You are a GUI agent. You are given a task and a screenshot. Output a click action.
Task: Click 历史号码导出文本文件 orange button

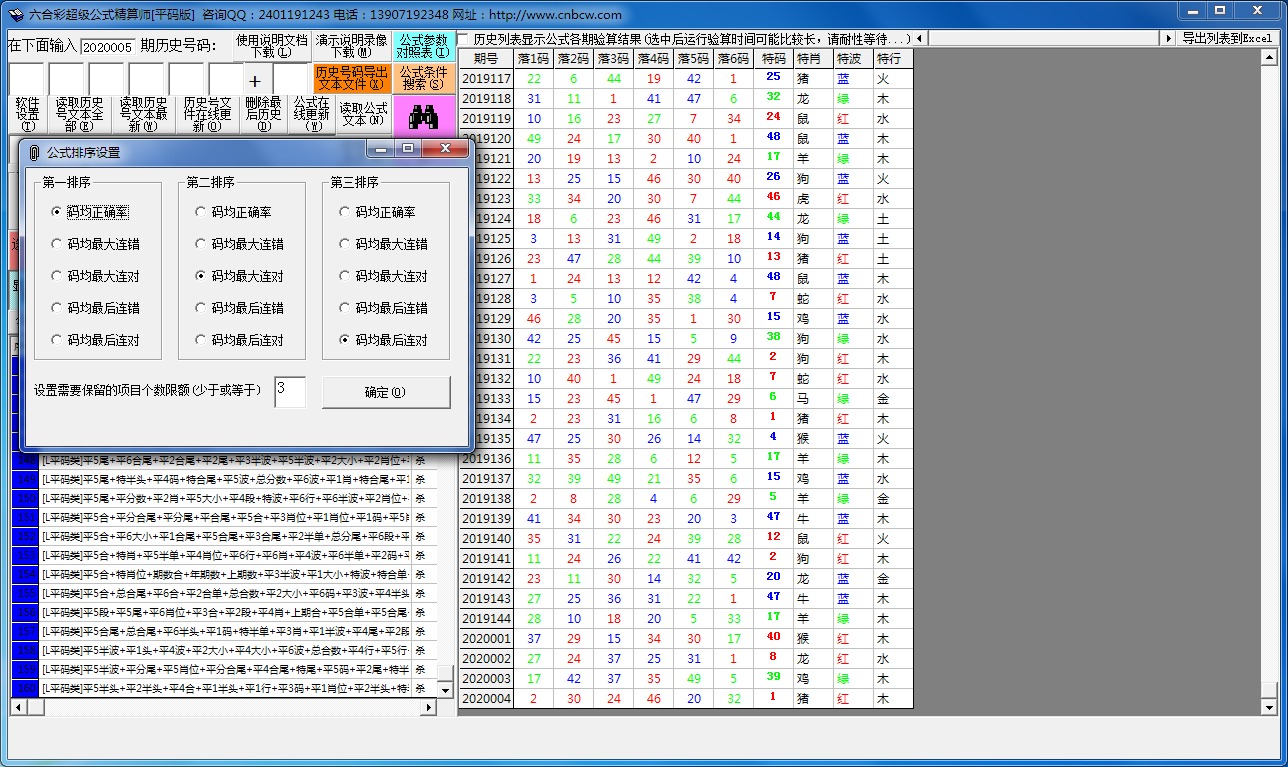(351, 78)
